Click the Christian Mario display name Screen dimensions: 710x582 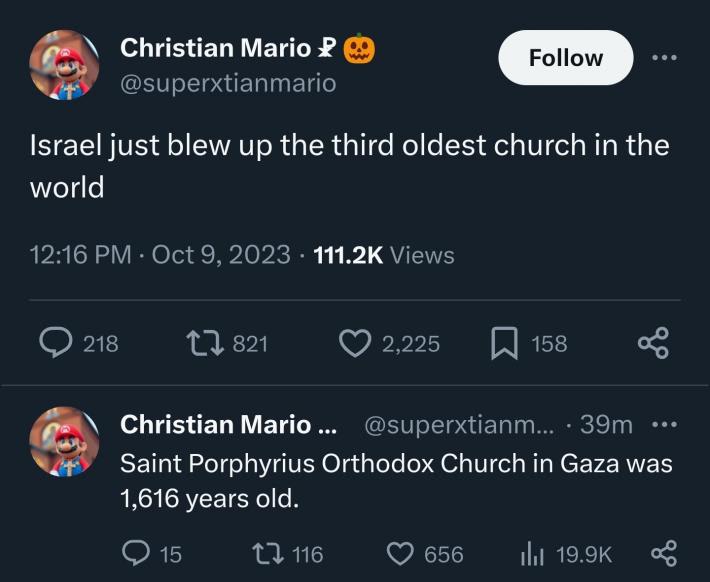[x=216, y=47]
